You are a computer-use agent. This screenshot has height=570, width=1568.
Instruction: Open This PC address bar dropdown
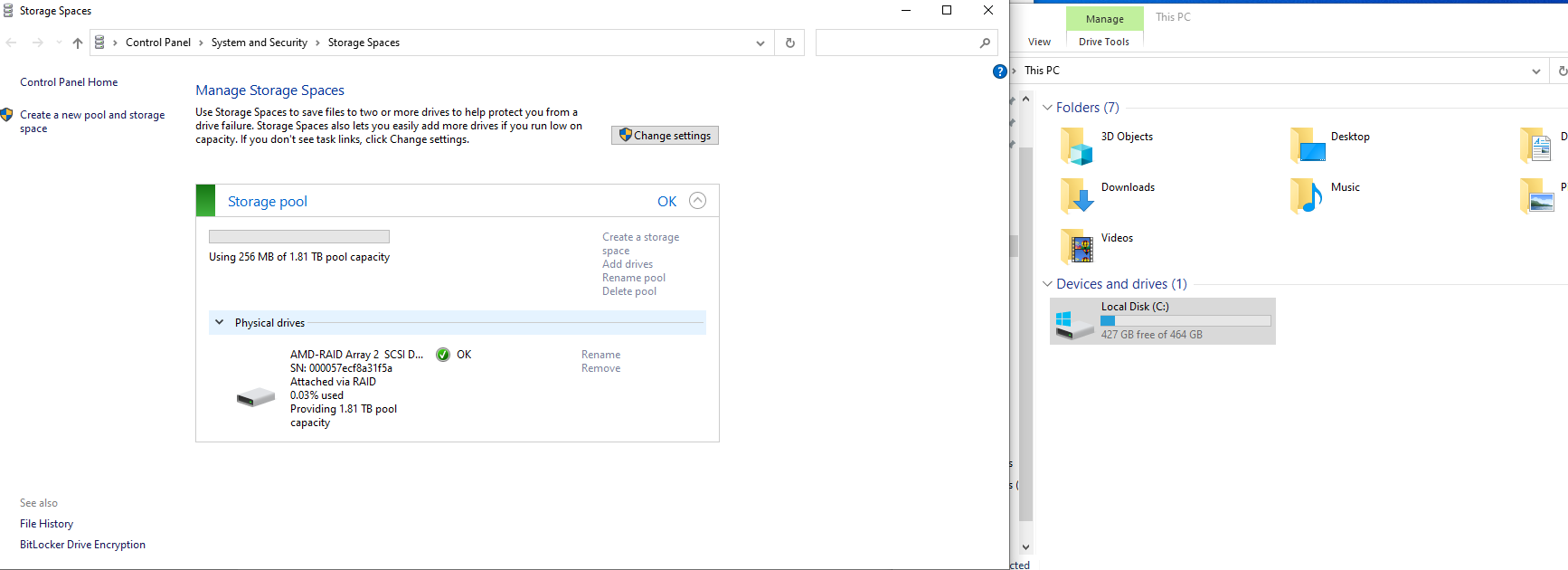(1536, 71)
